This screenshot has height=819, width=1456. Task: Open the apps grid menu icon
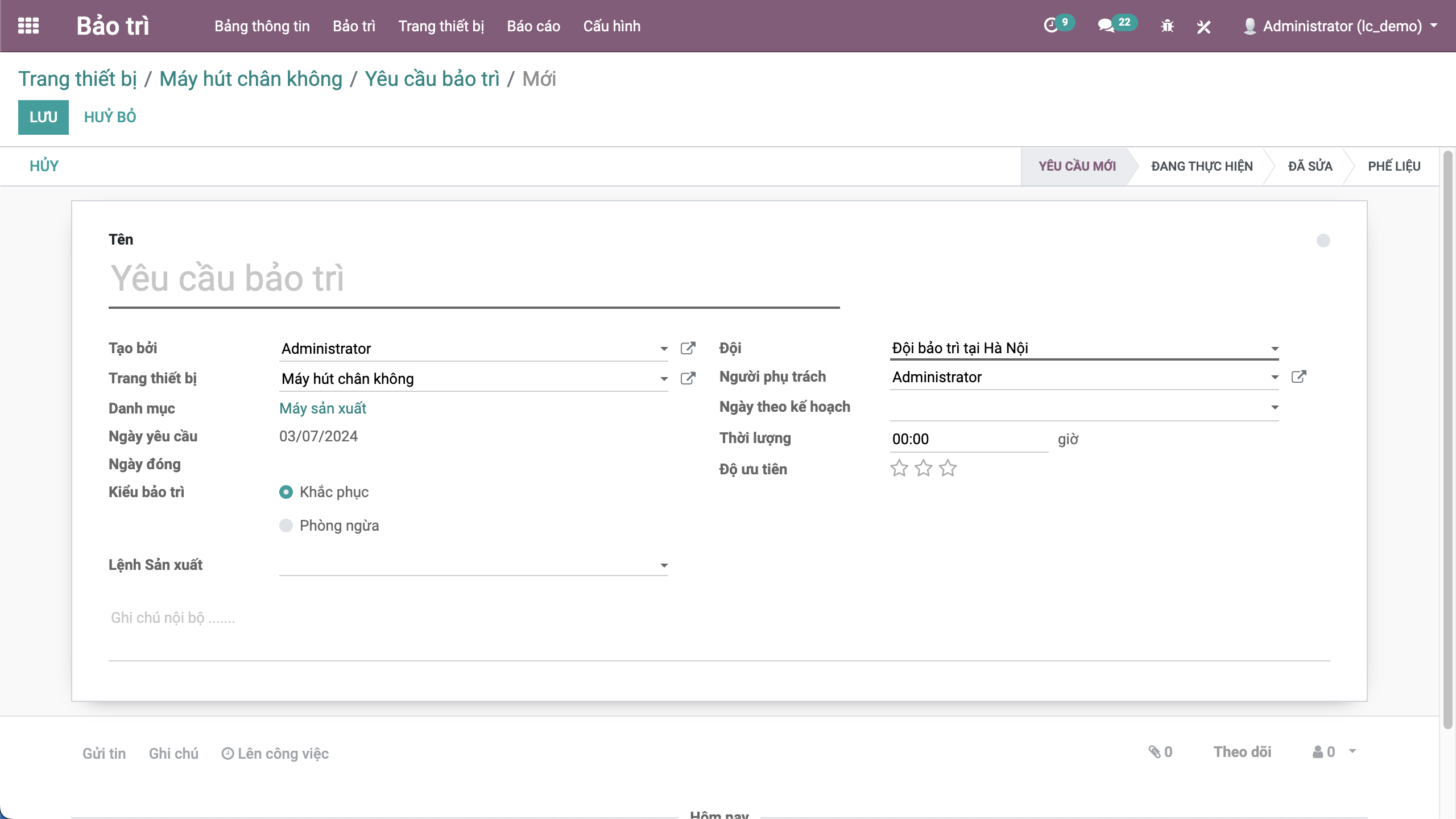pyautogui.click(x=28, y=26)
